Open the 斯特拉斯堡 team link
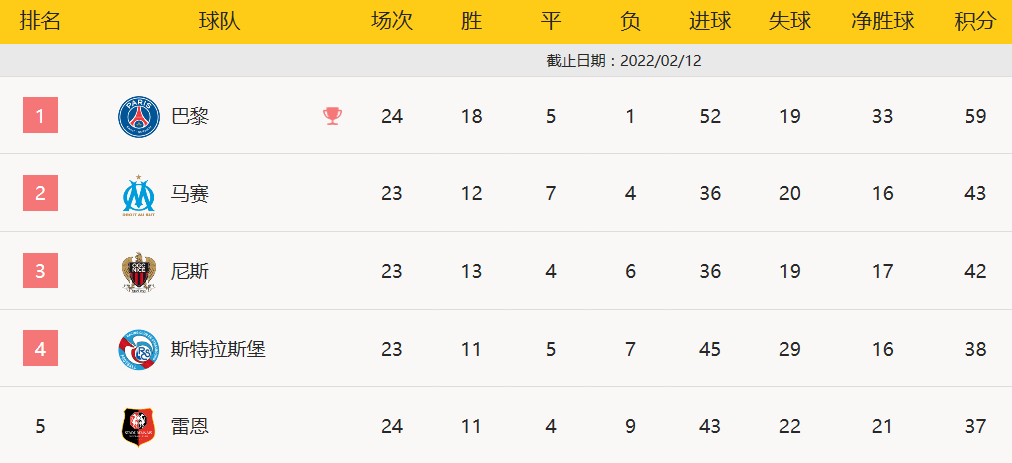Image resolution: width=1012 pixels, height=463 pixels. (218, 350)
